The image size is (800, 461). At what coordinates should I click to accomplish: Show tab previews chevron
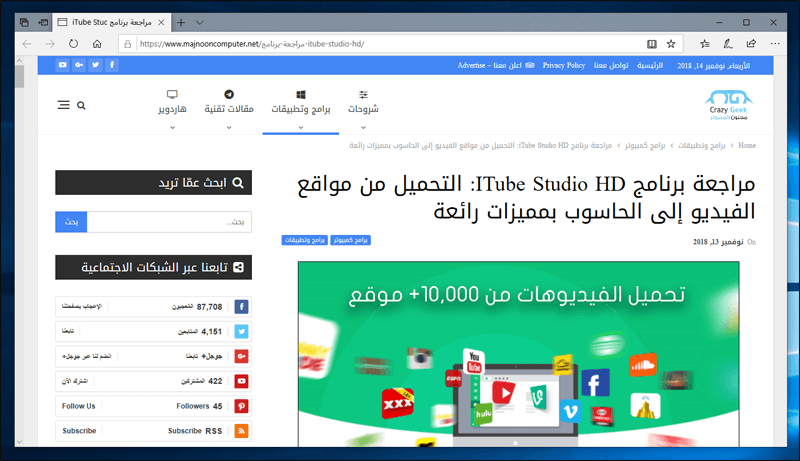200,22
